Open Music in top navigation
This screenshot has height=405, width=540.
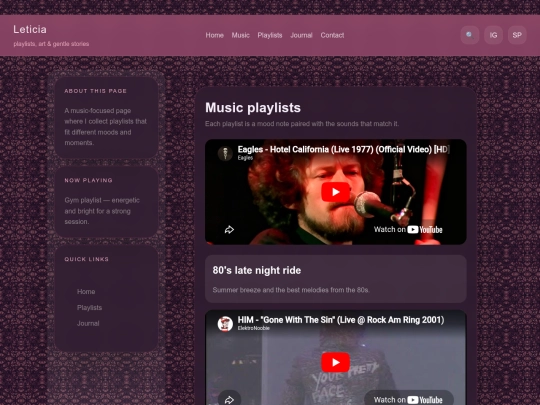coord(240,35)
